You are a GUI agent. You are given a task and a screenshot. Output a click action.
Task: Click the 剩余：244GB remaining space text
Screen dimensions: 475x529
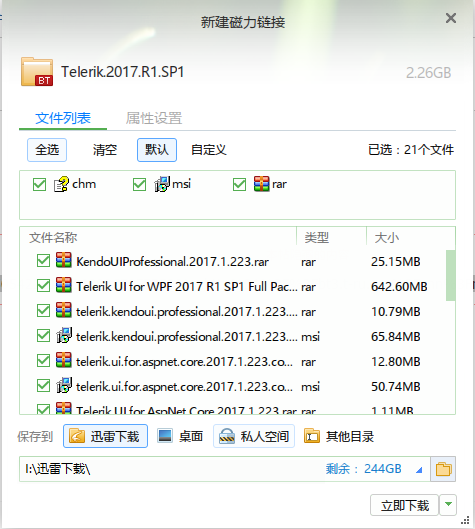pos(364,469)
